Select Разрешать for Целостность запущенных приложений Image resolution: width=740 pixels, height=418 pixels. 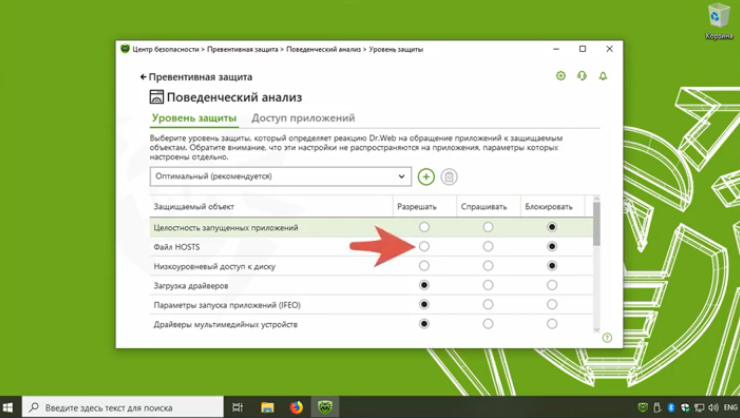click(x=424, y=227)
